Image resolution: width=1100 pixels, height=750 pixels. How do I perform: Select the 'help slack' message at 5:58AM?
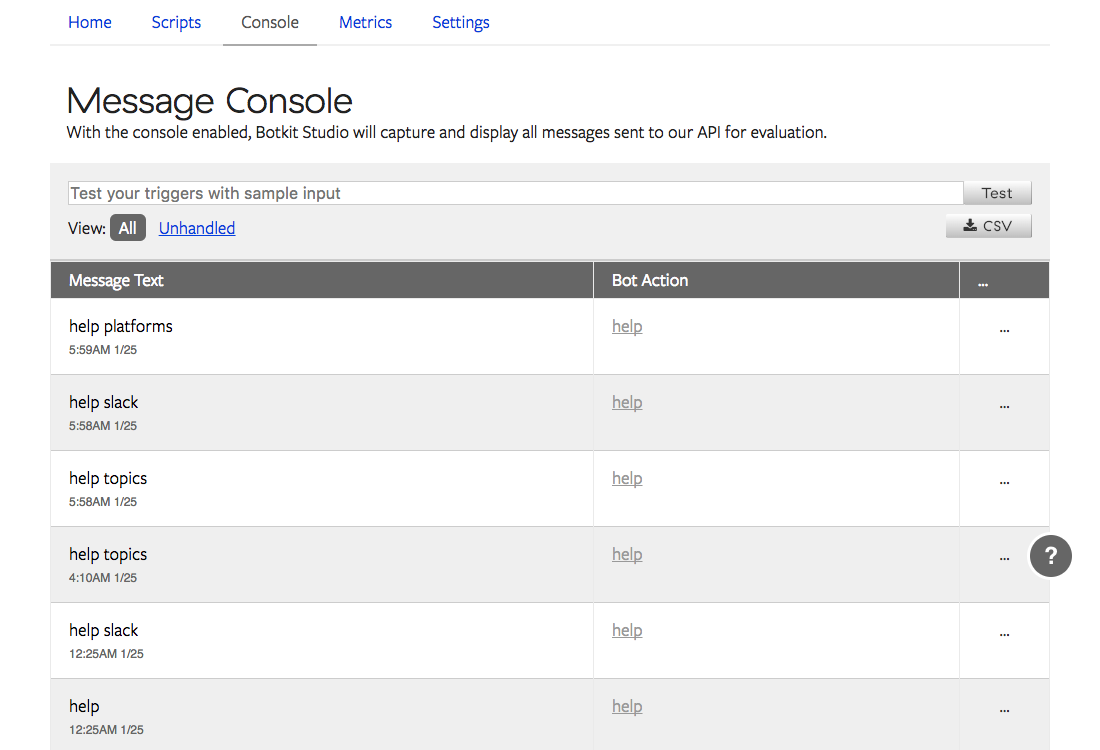(x=104, y=402)
